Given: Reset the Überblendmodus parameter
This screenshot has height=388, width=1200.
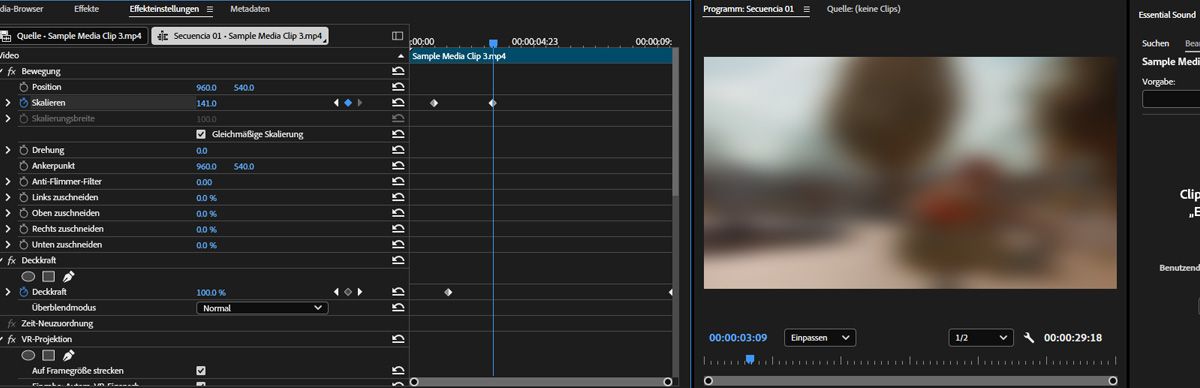Looking at the screenshot, I should coord(398,308).
